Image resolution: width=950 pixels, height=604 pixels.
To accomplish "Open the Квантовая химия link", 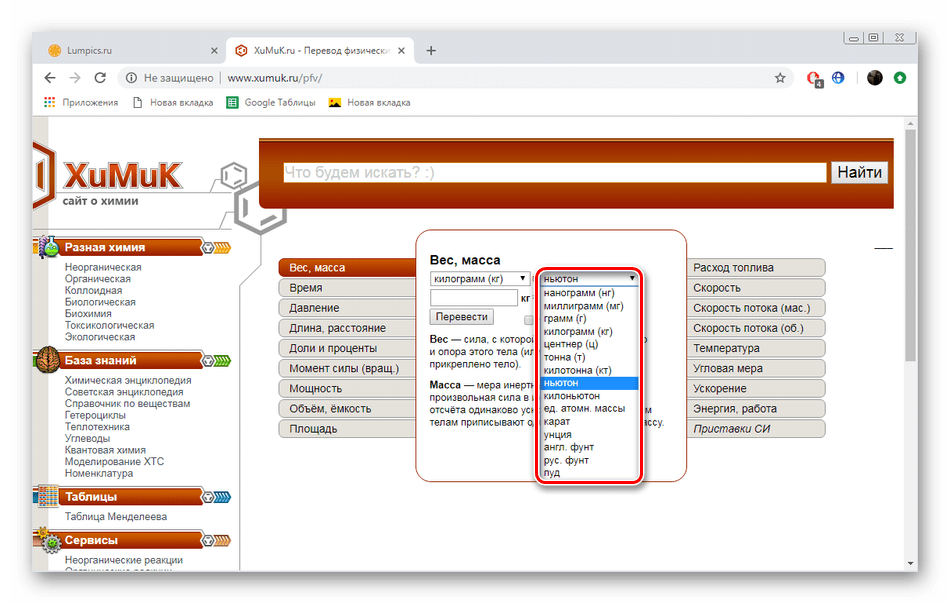I will (105, 450).
